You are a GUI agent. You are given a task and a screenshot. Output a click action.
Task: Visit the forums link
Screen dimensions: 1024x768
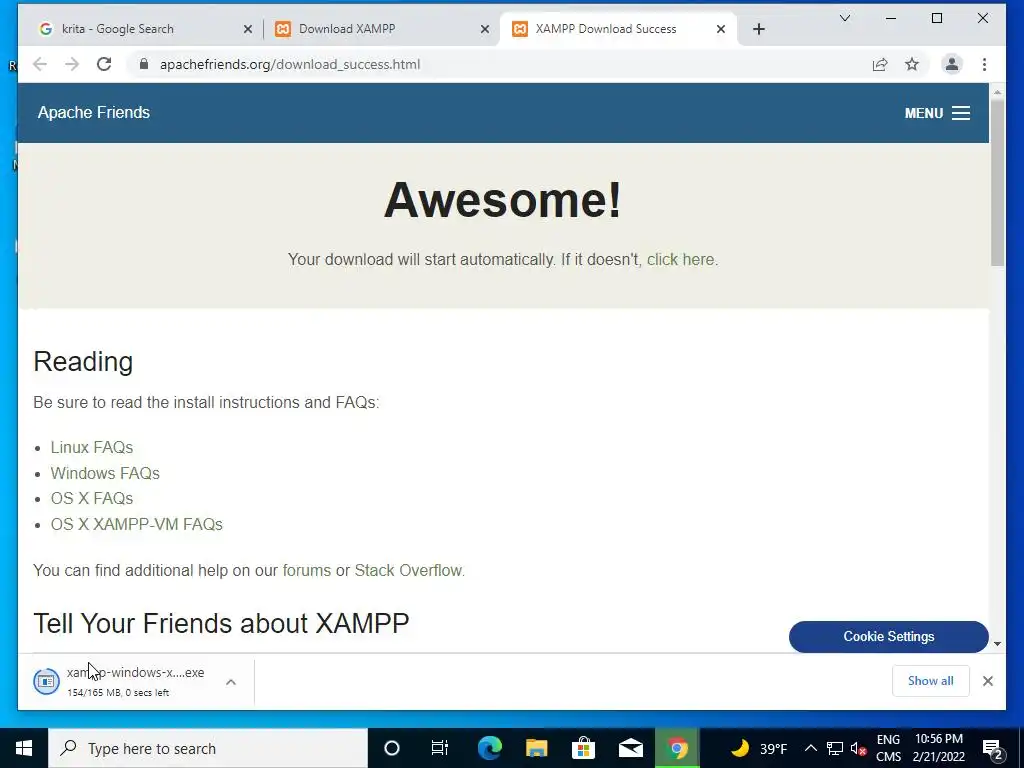tap(306, 570)
